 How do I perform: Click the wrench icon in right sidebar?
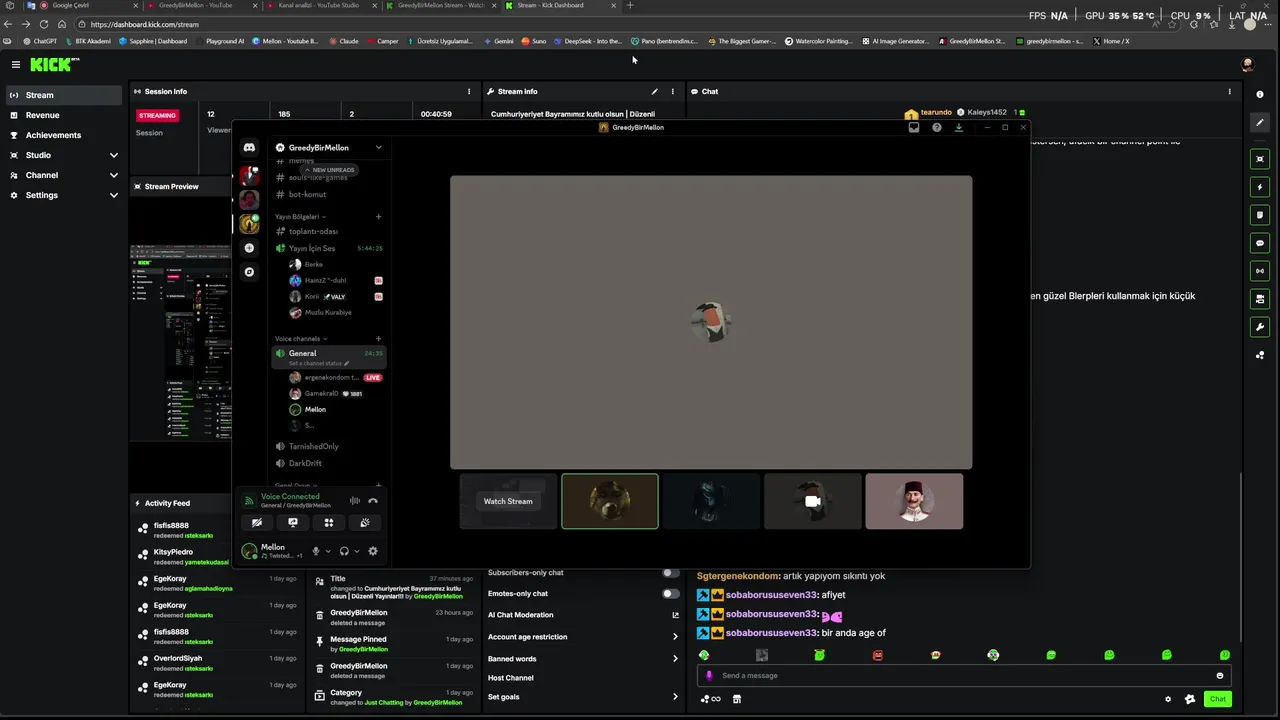[1260, 327]
